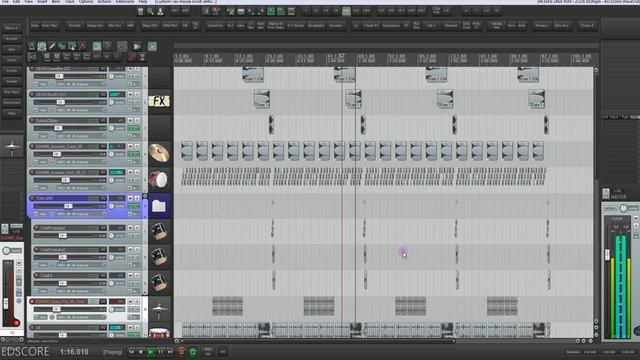Mute the kick drum track
The width and height of the screenshot is (640, 360).
tap(130, 172)
